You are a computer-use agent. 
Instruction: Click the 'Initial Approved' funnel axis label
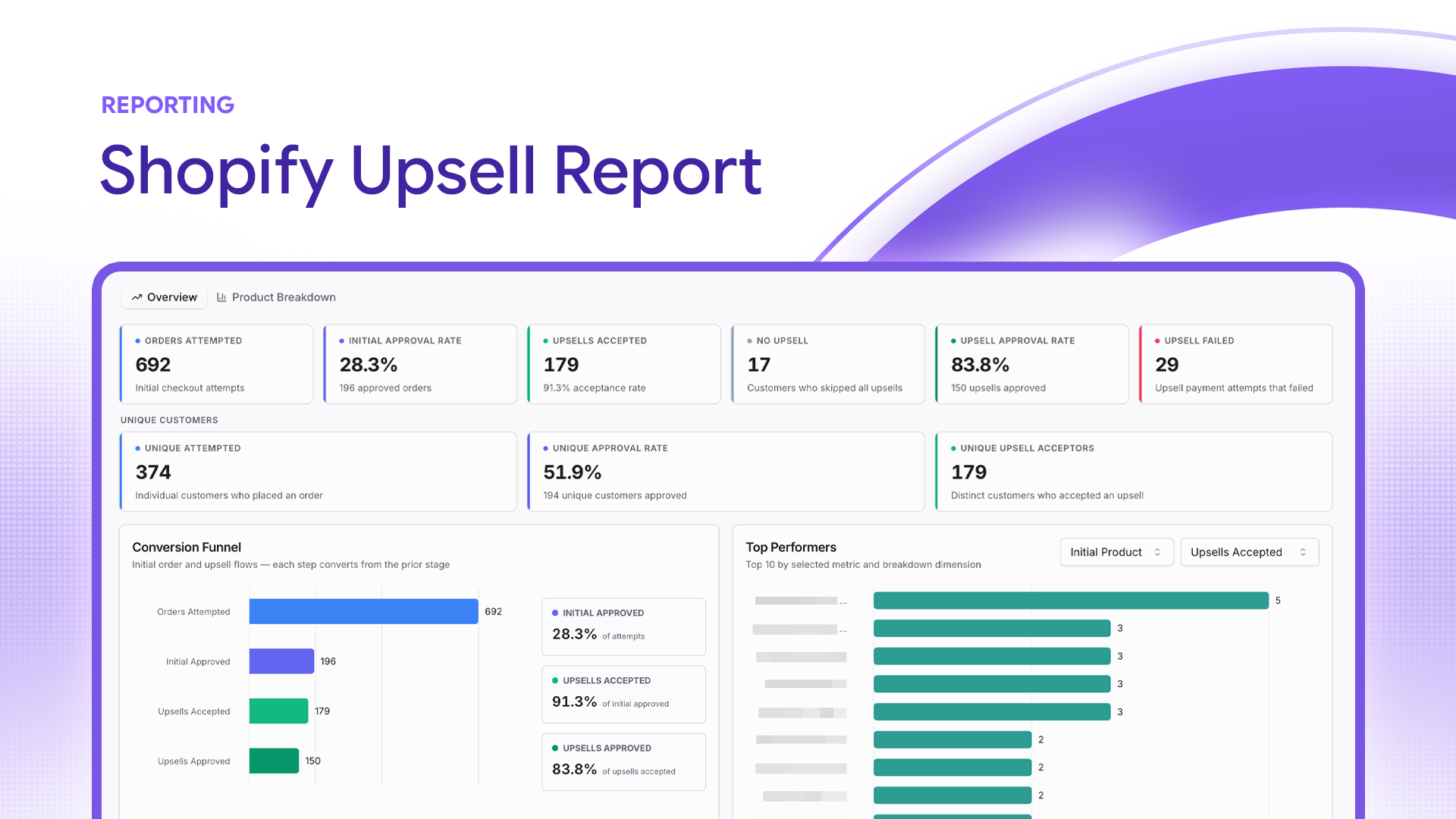point(198,662)
